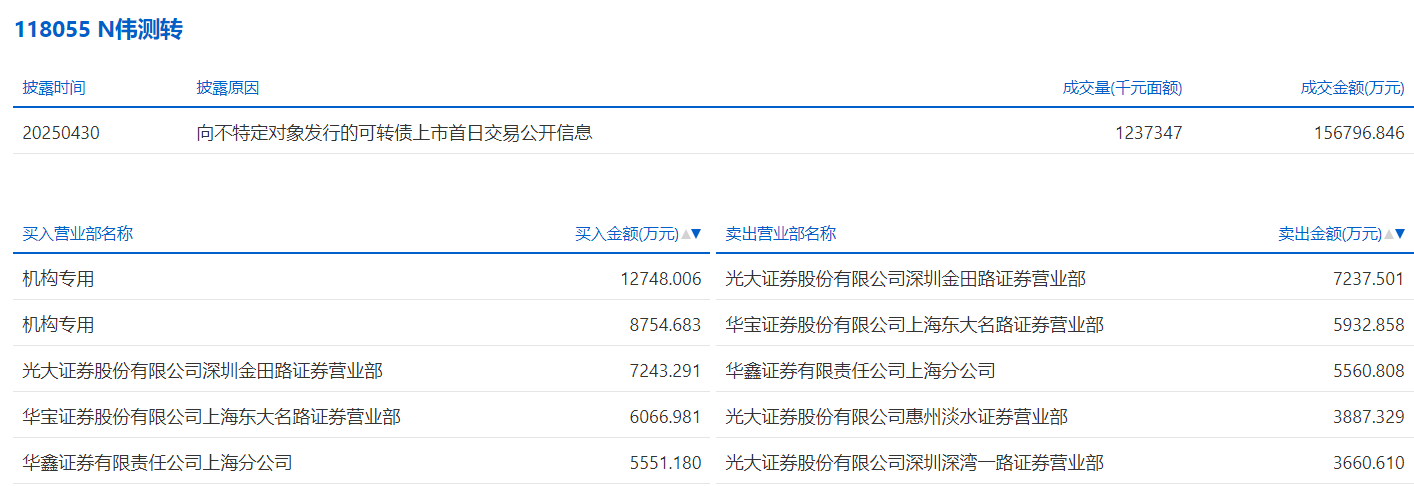1414x486 pixels.
Task: Click seller 光大证券惠州淡水证券营业部
Action: click(x=896, y=417)
